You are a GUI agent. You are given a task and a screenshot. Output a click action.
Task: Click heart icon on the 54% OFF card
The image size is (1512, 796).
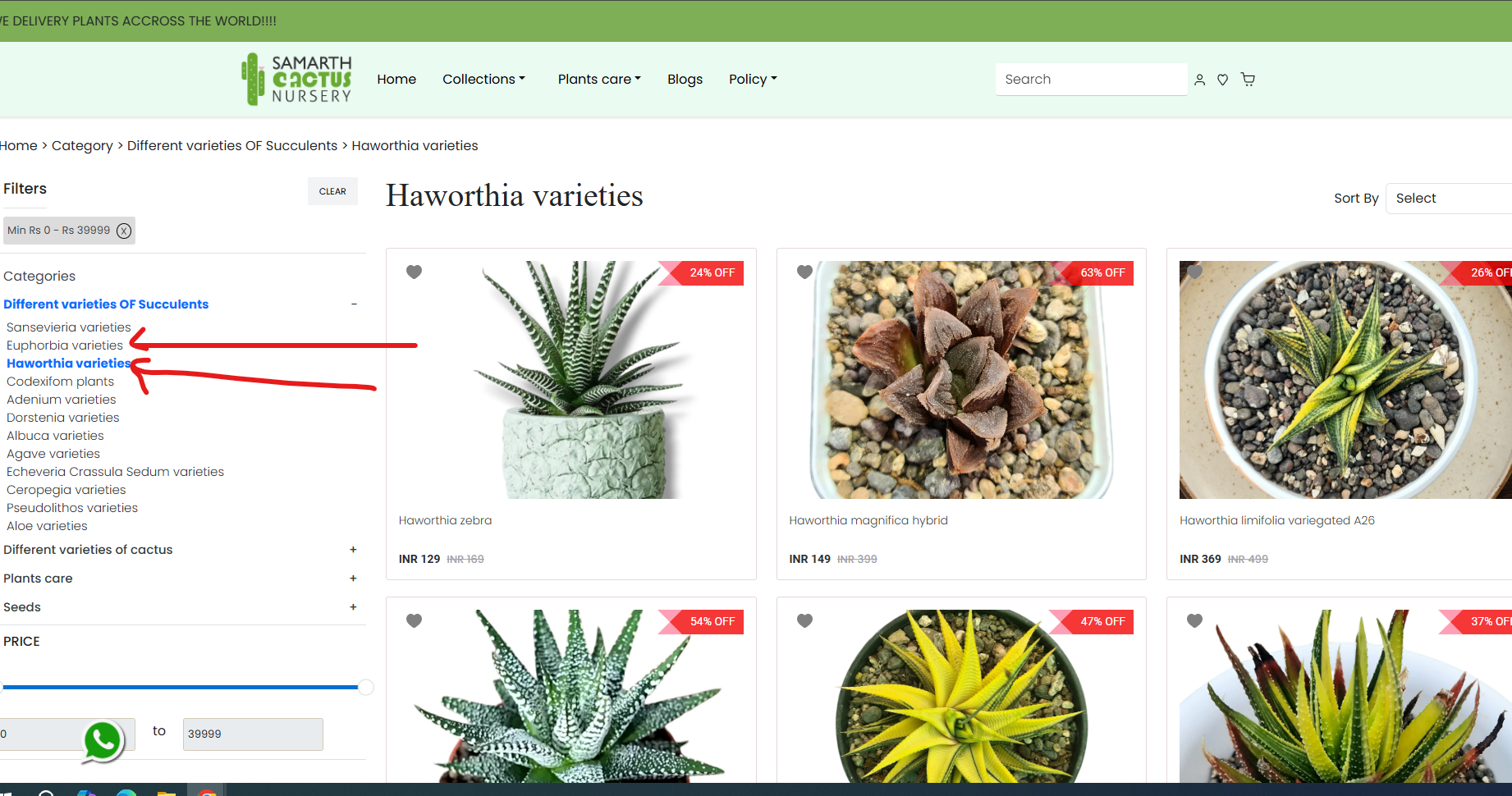coord(415,620)
